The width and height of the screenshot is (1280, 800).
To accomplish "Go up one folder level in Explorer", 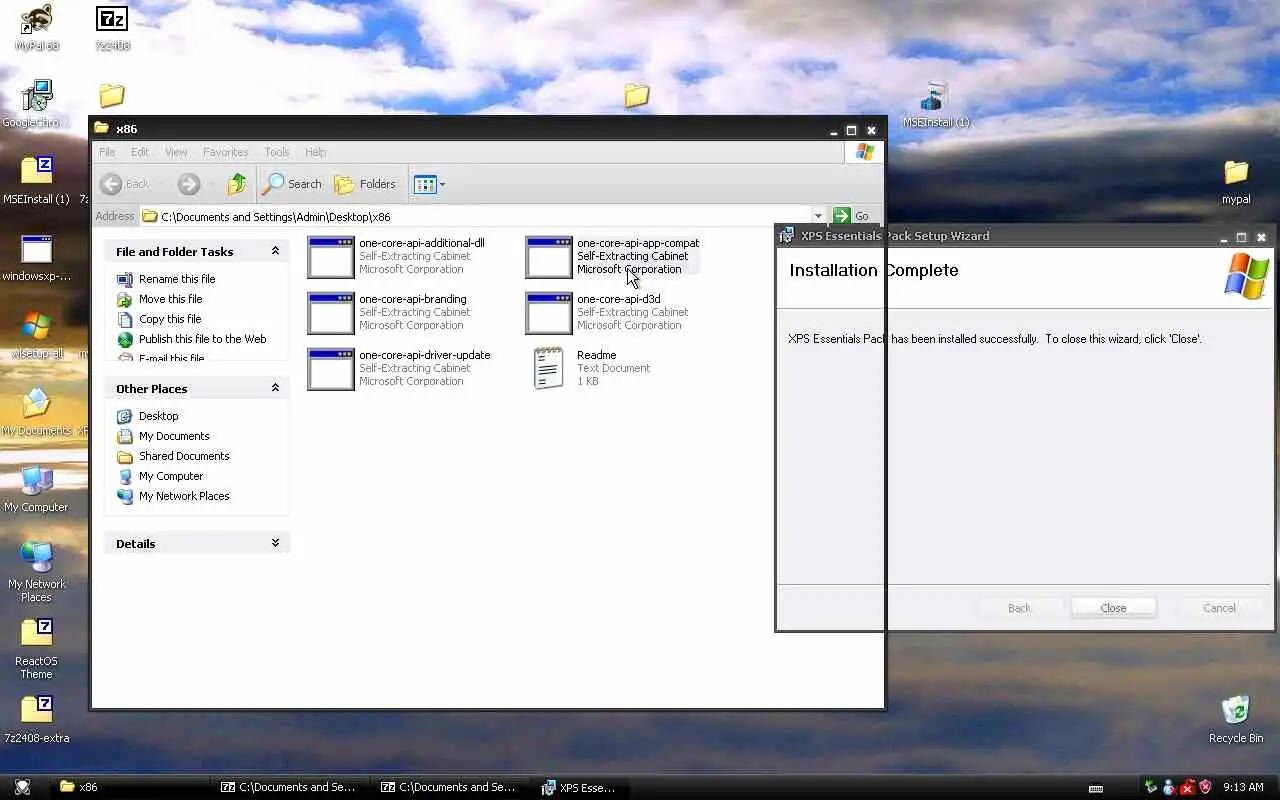I will (237, 184).
